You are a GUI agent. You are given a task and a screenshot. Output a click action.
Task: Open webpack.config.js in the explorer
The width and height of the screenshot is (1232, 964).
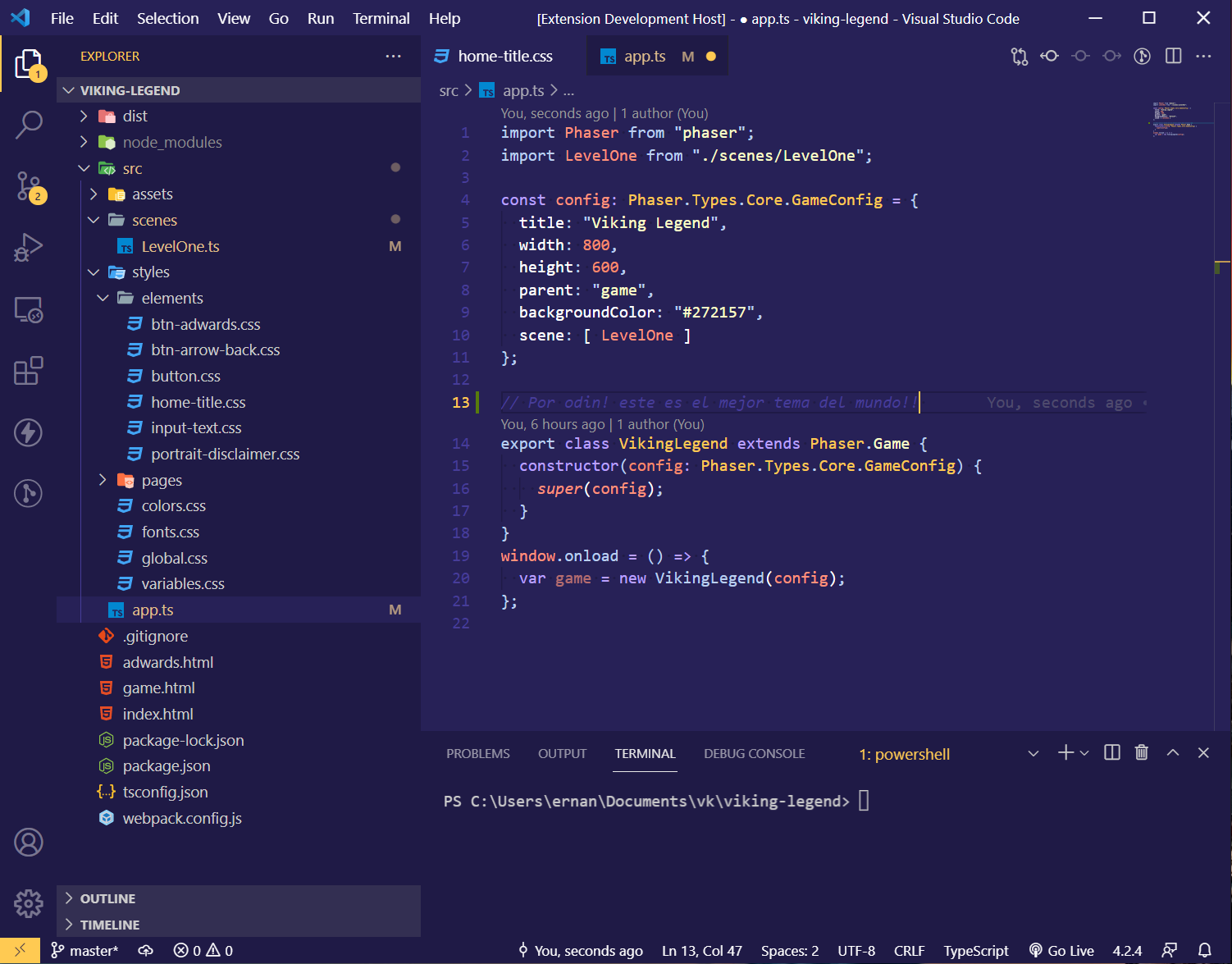pyautogui.click(x=239, y=818)
